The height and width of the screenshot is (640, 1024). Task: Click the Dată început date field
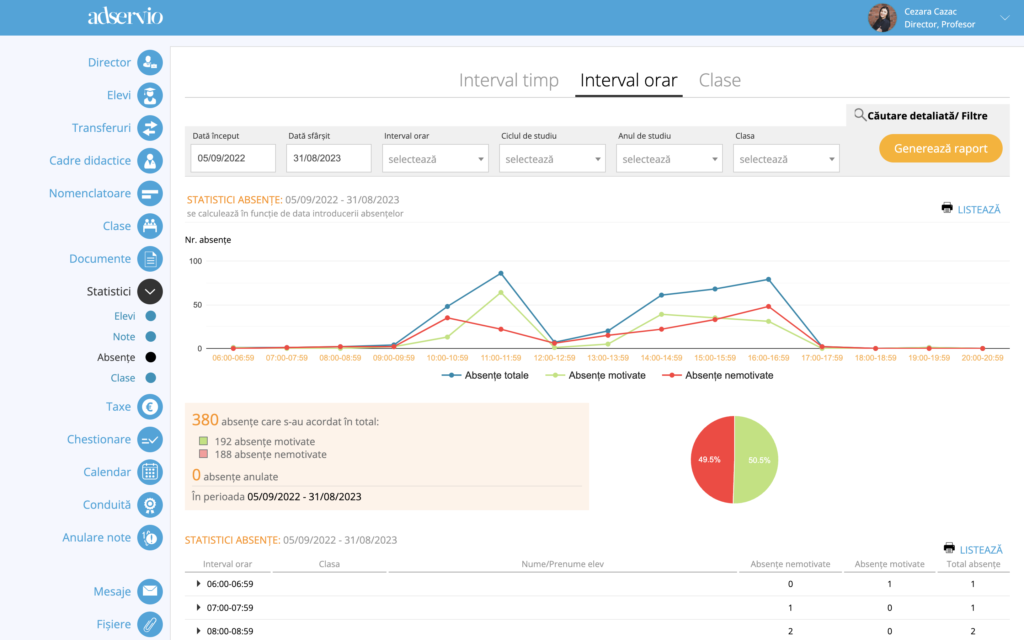[232, 159]
